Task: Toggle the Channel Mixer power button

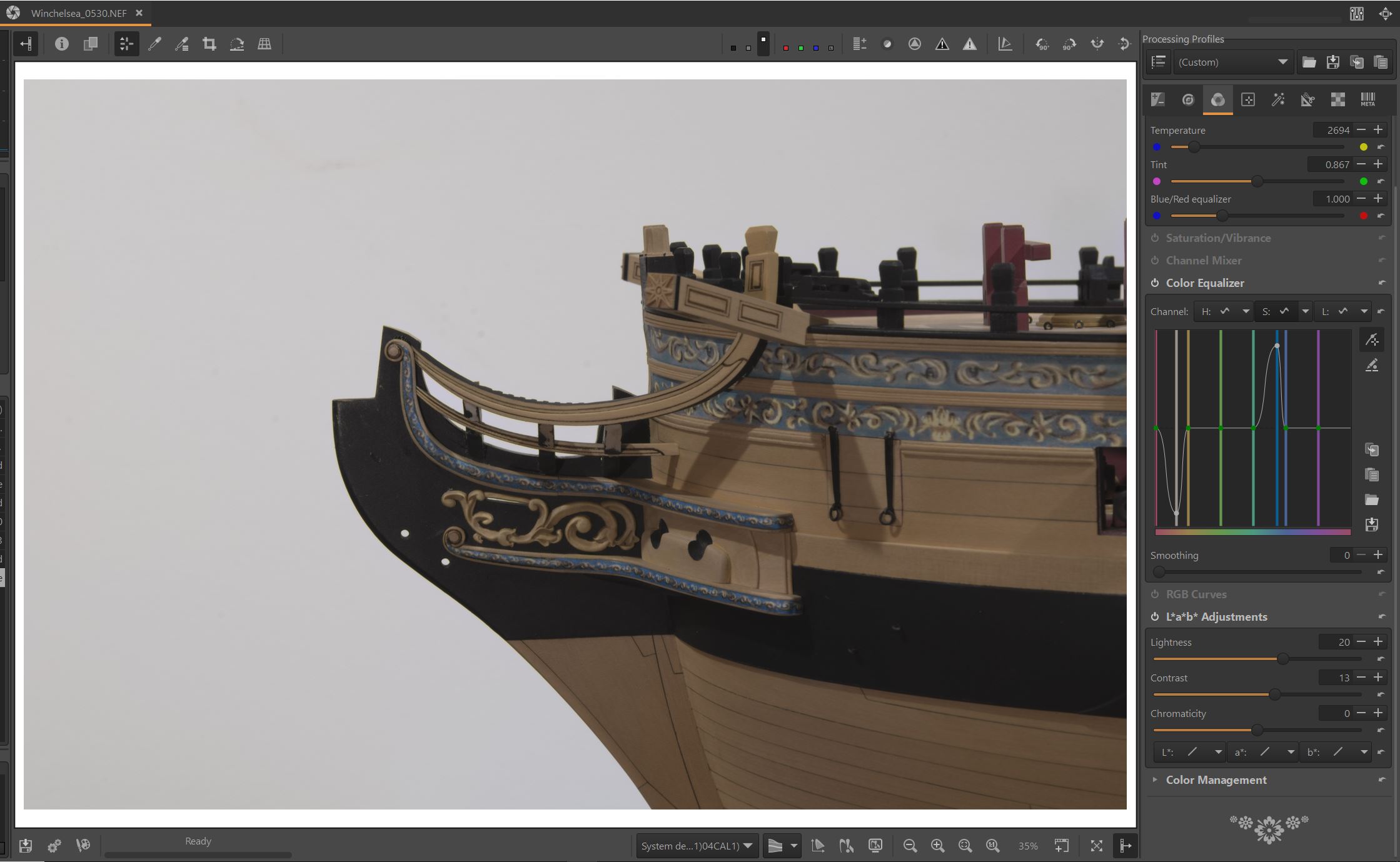Action: pyautogui.click(x=1155, y=261)
